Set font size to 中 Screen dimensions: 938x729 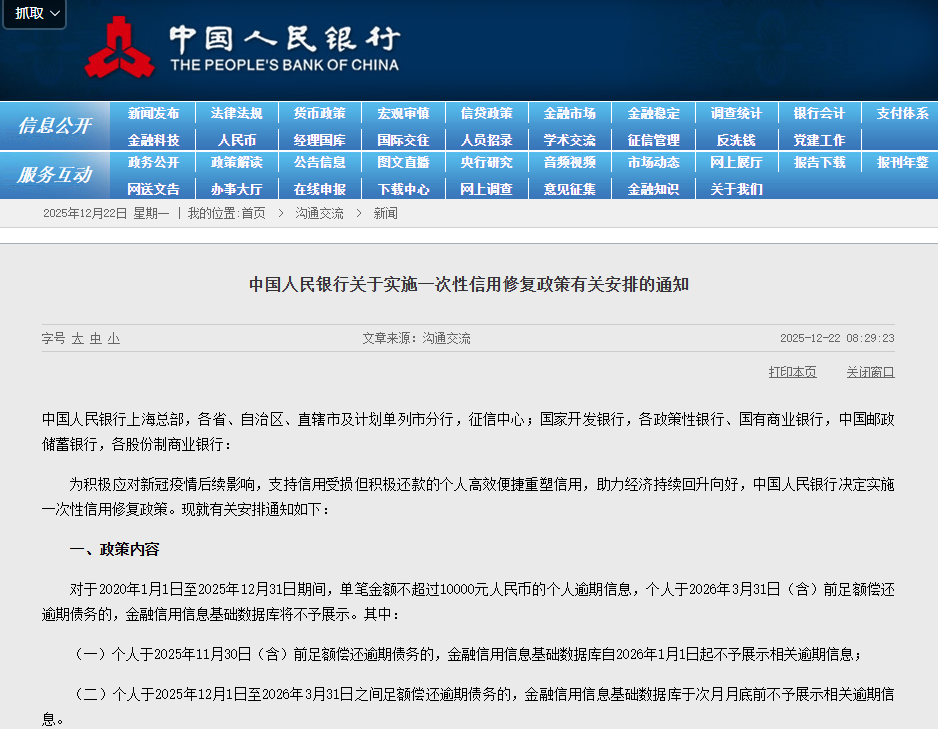(95, 339)
